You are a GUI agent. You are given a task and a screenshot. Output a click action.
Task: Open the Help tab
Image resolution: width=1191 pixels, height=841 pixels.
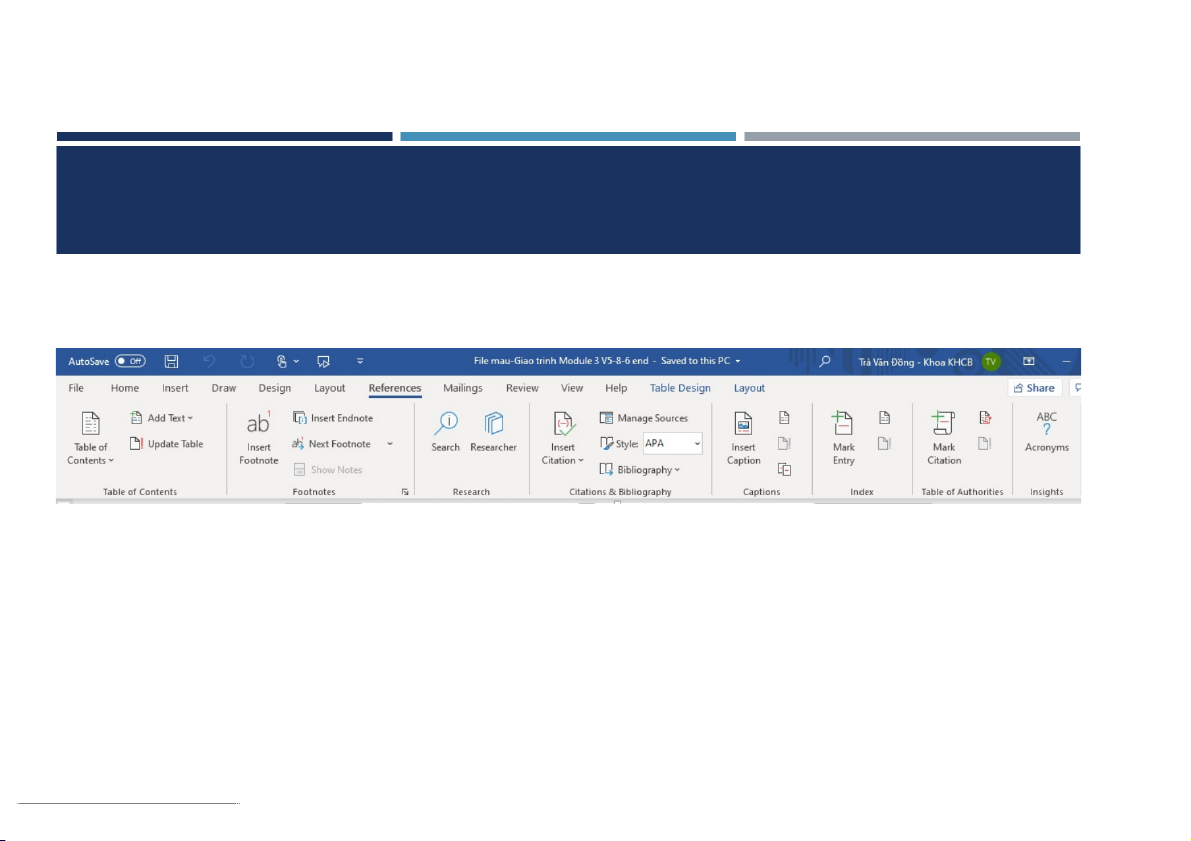pos(616,388)
